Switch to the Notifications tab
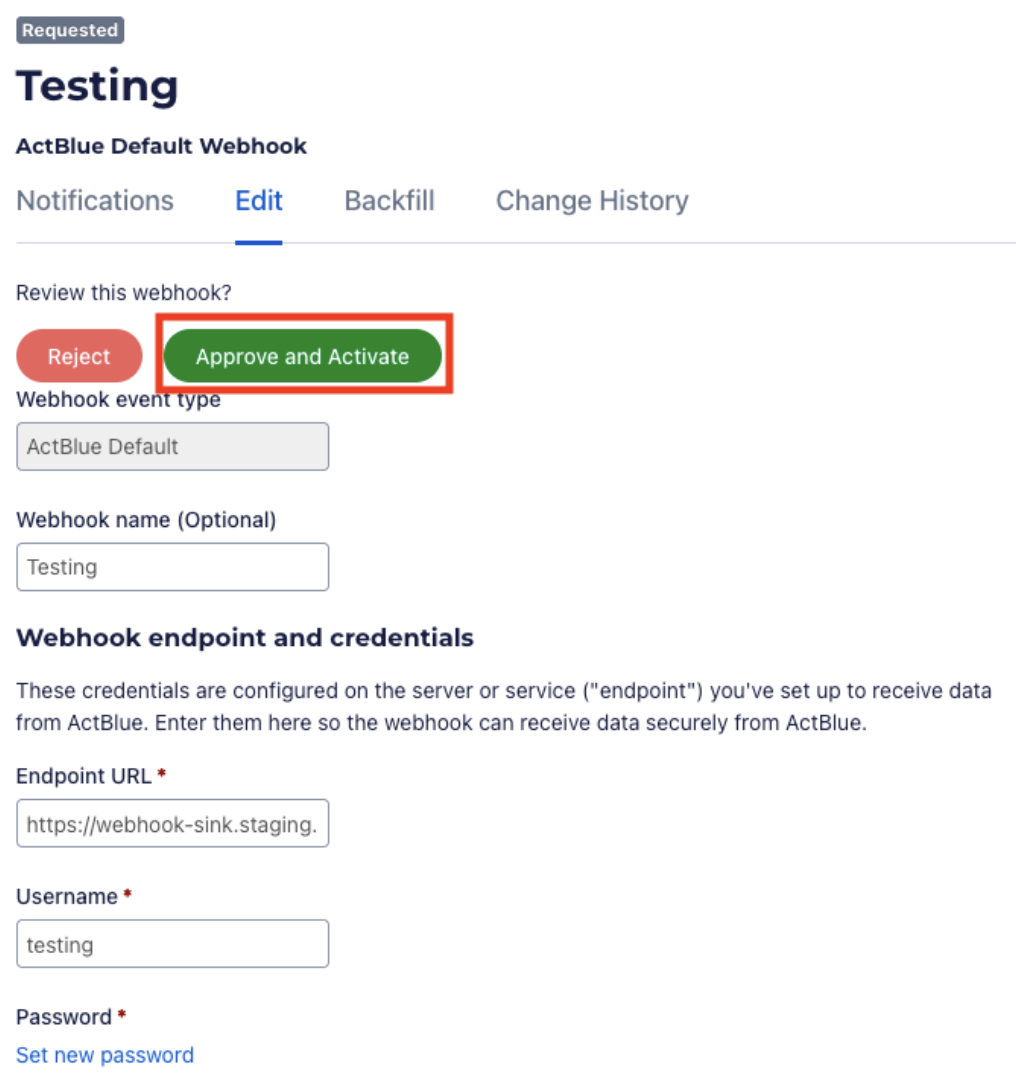This screenshot has width=1016, height=1086. pos(95,201)
